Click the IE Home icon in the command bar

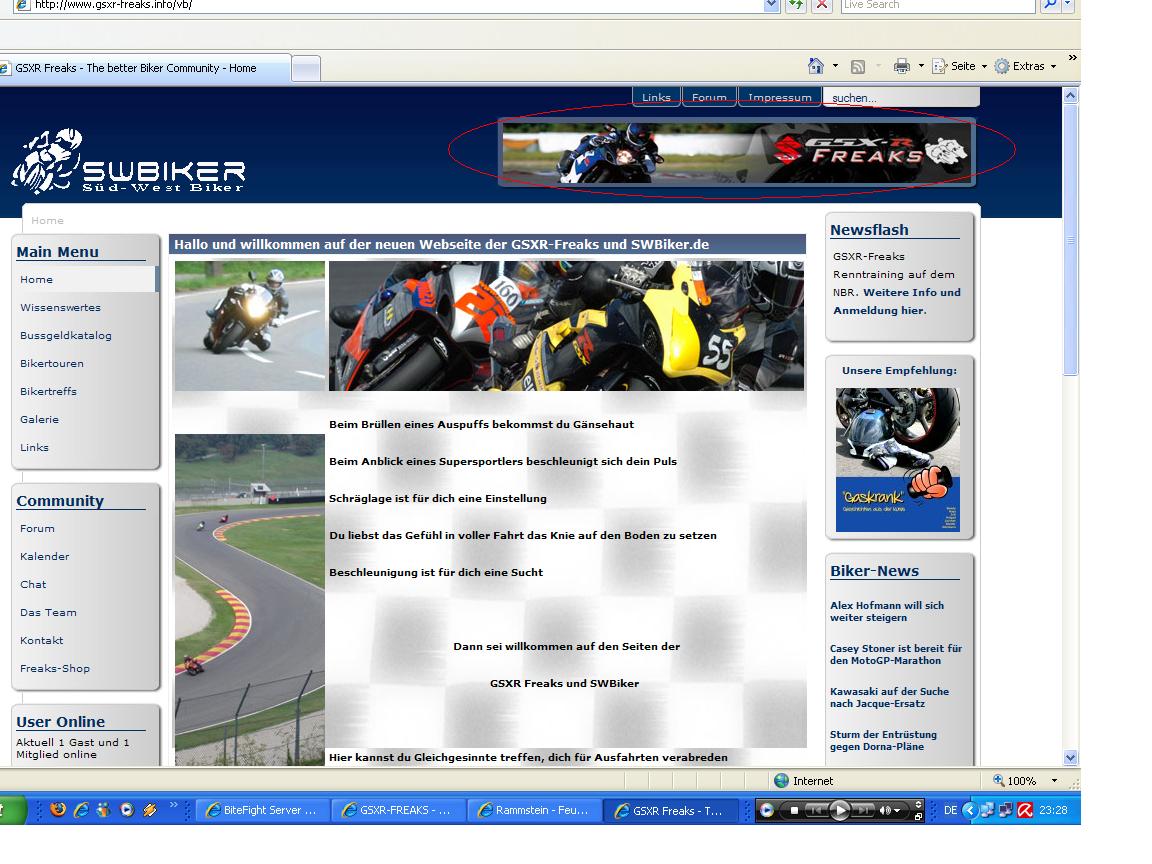(816, 66)
